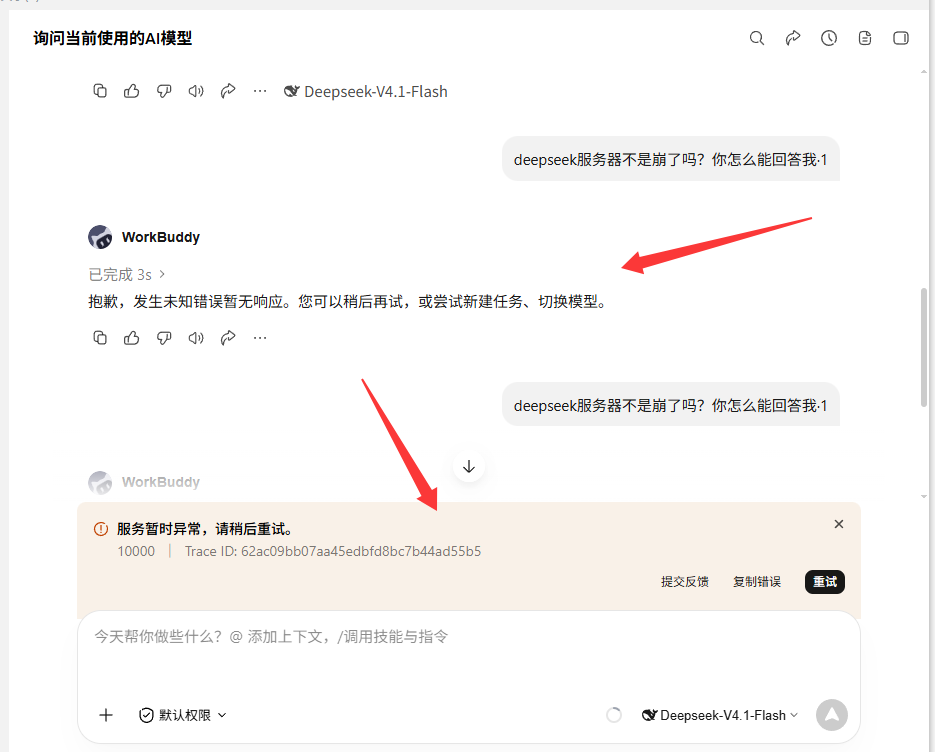Screen dimensions: 935x752
Task: Play audio for the 抱歉，发生未知错误 reply
Action: pos(196,338)
